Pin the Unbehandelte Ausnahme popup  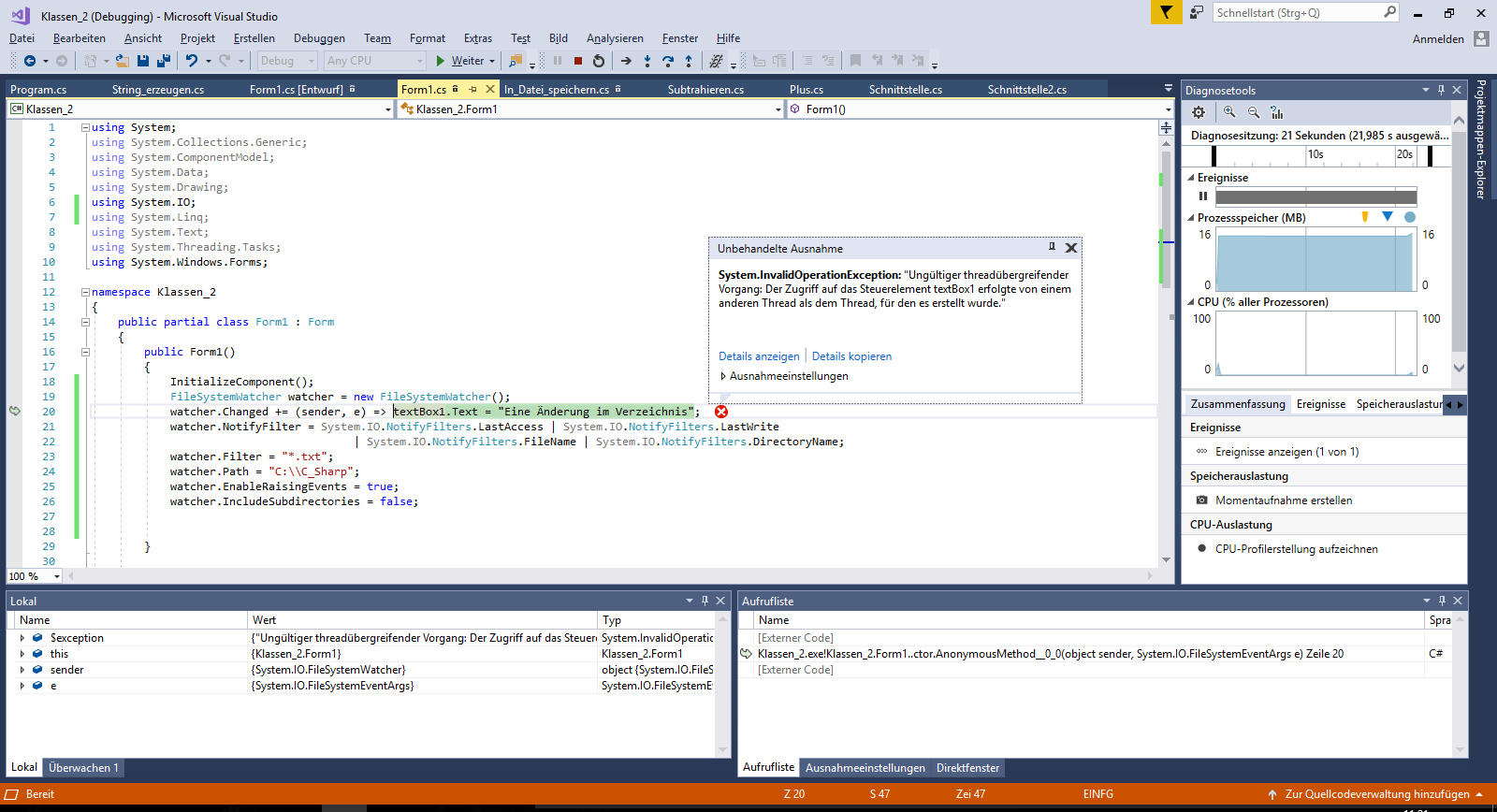point(1052,247)
